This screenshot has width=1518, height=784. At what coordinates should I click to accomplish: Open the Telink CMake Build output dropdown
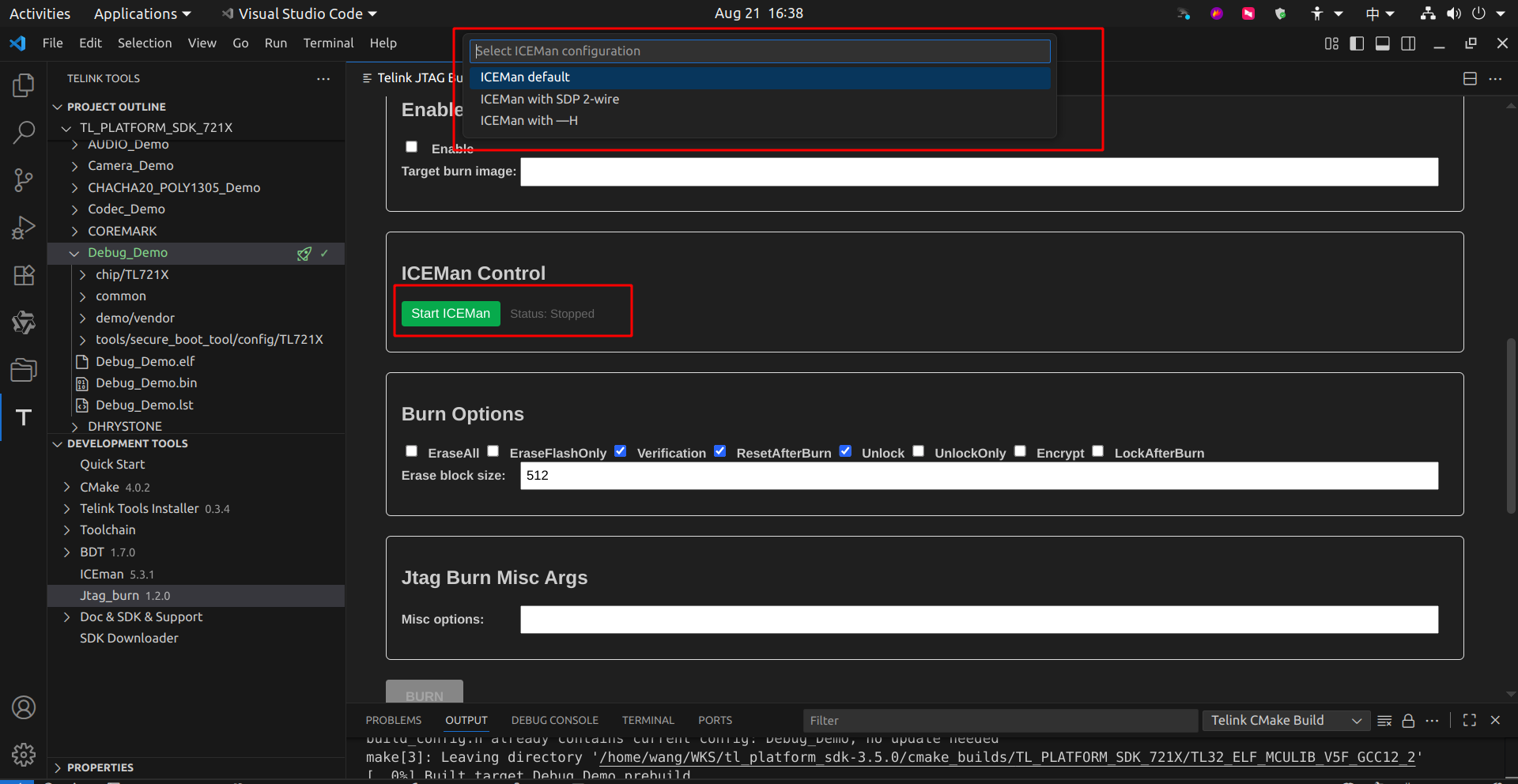1286,721
